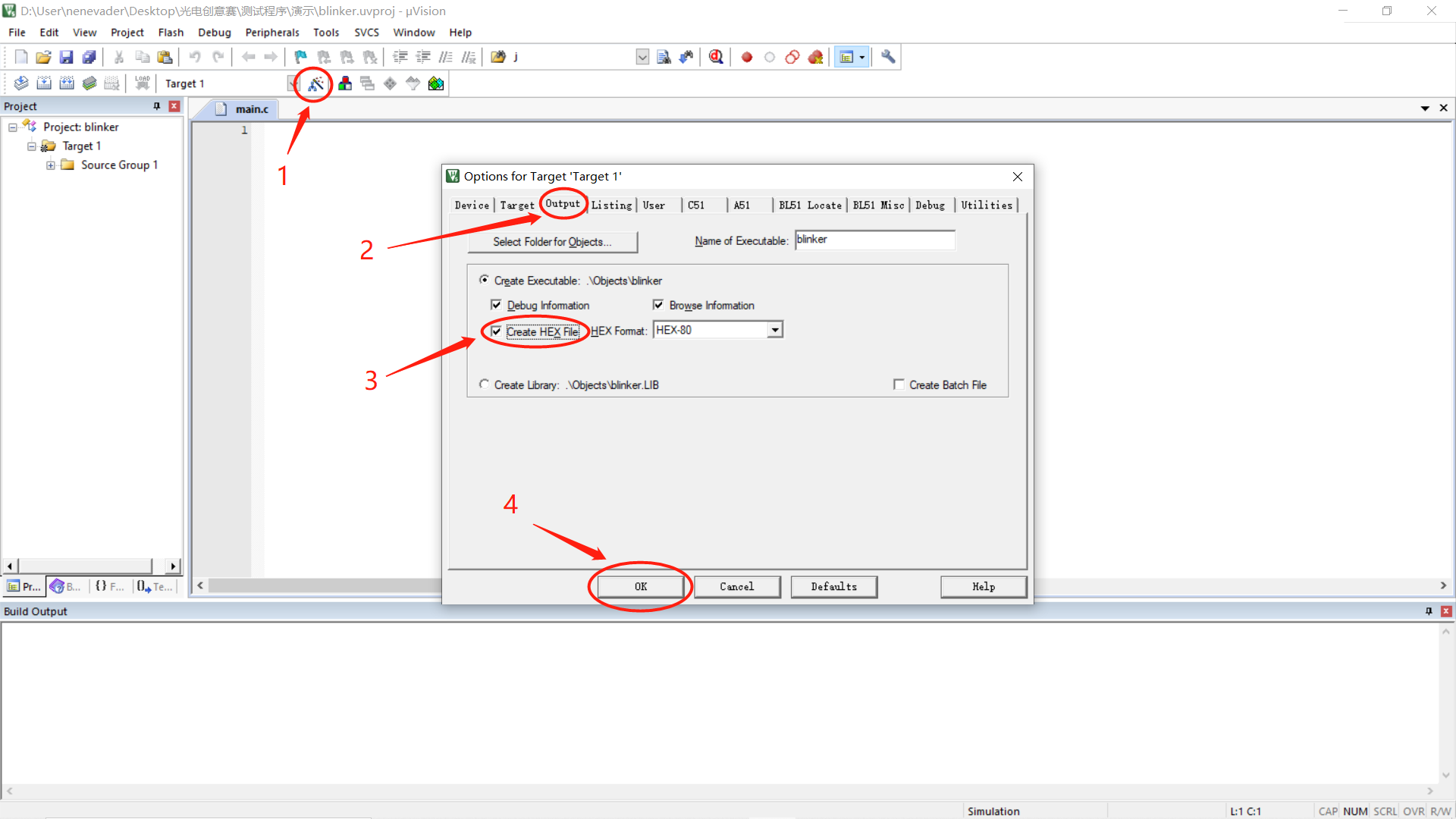1456x819 pixels.
Task: Close the Options for Target dialog
Action: point(1018,177)
